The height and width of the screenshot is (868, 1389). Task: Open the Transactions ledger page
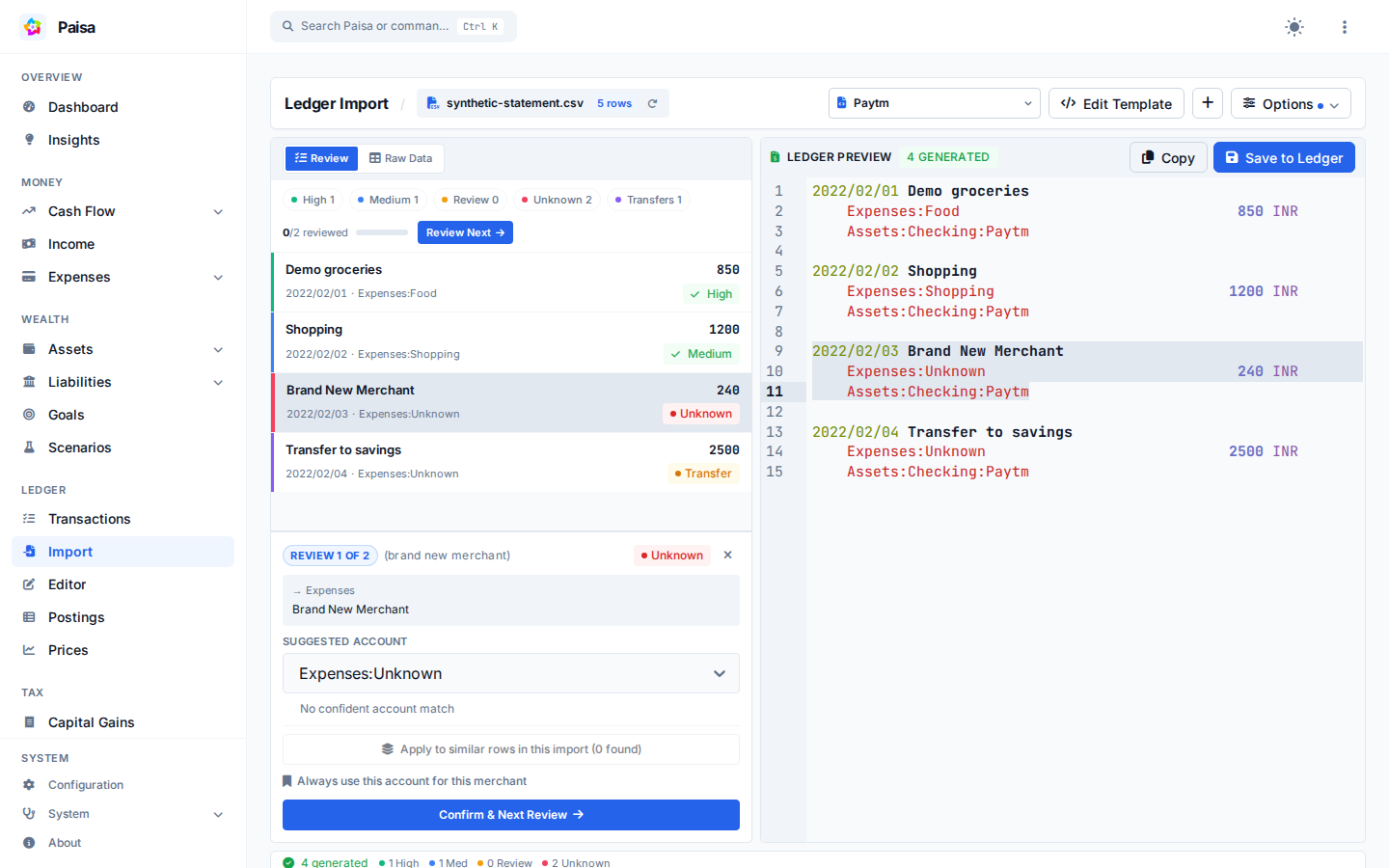pyautogui.click(x=123, y=519)
